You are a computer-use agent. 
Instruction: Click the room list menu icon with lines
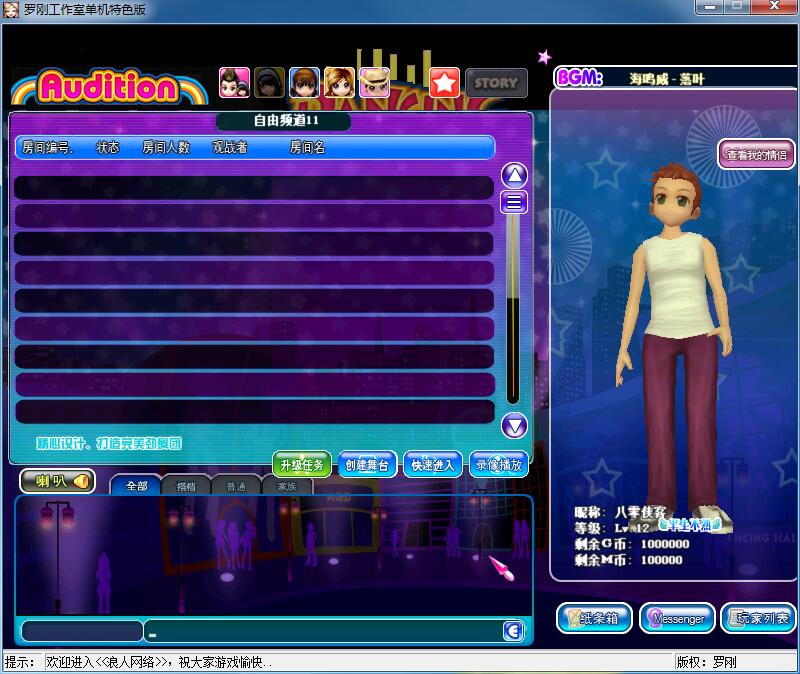514,203
